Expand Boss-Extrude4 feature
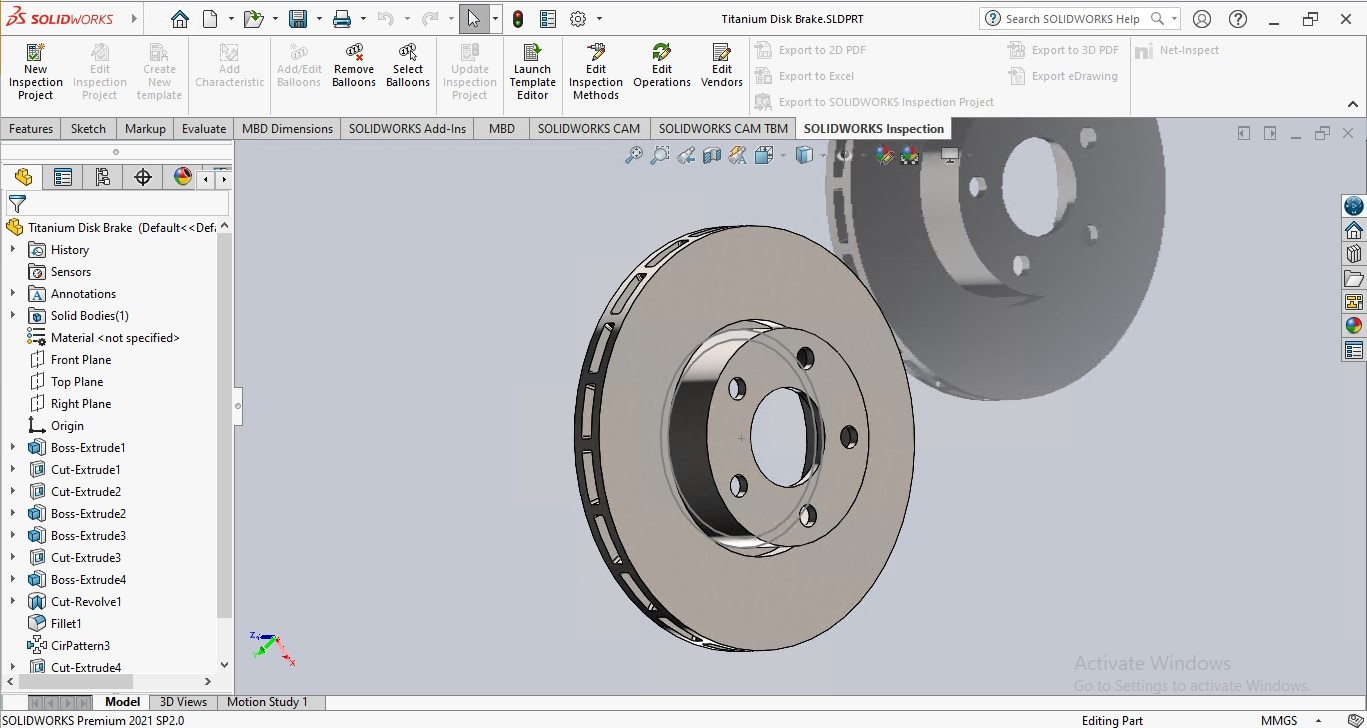Screen dimensions: 1367x728 (13, 580)
